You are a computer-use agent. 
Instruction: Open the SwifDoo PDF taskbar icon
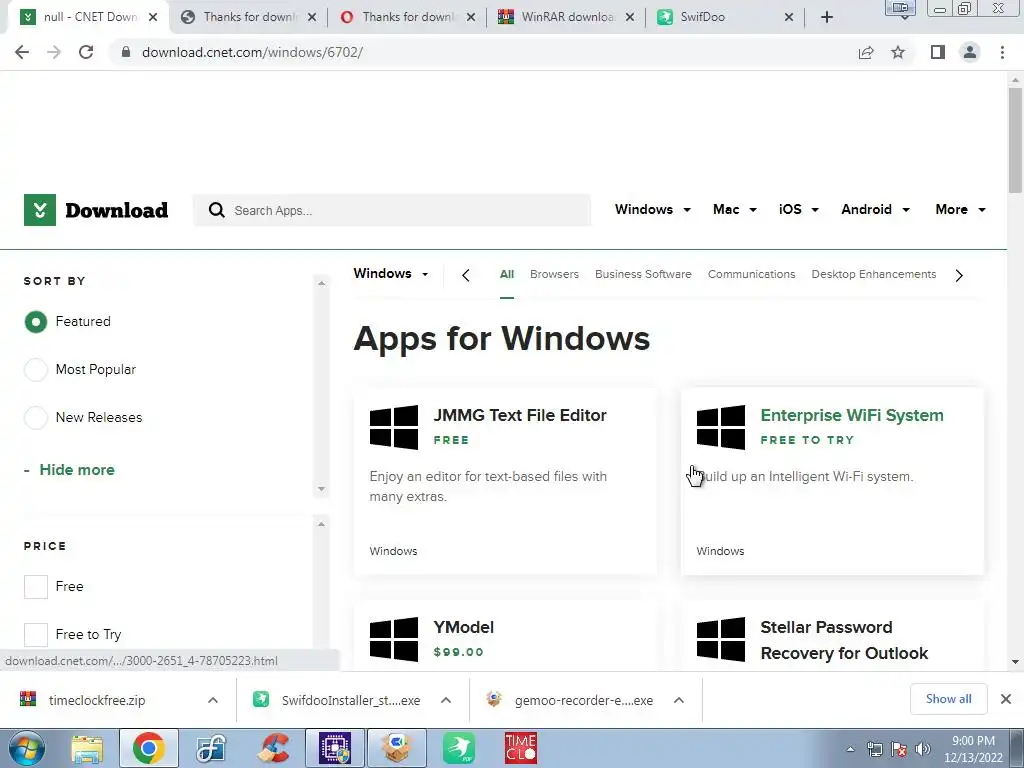(459, 748)
